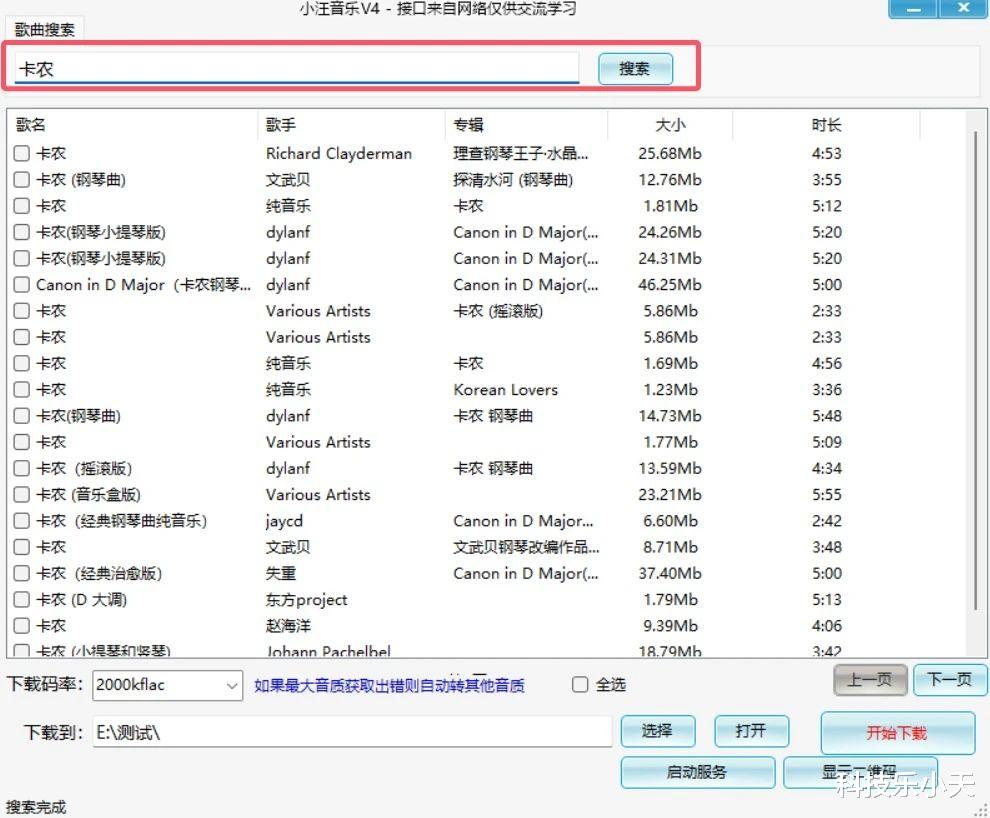
Task: Select checkbox of 1.81Mb 卡农 by 纯音乐
Action: 21,206
